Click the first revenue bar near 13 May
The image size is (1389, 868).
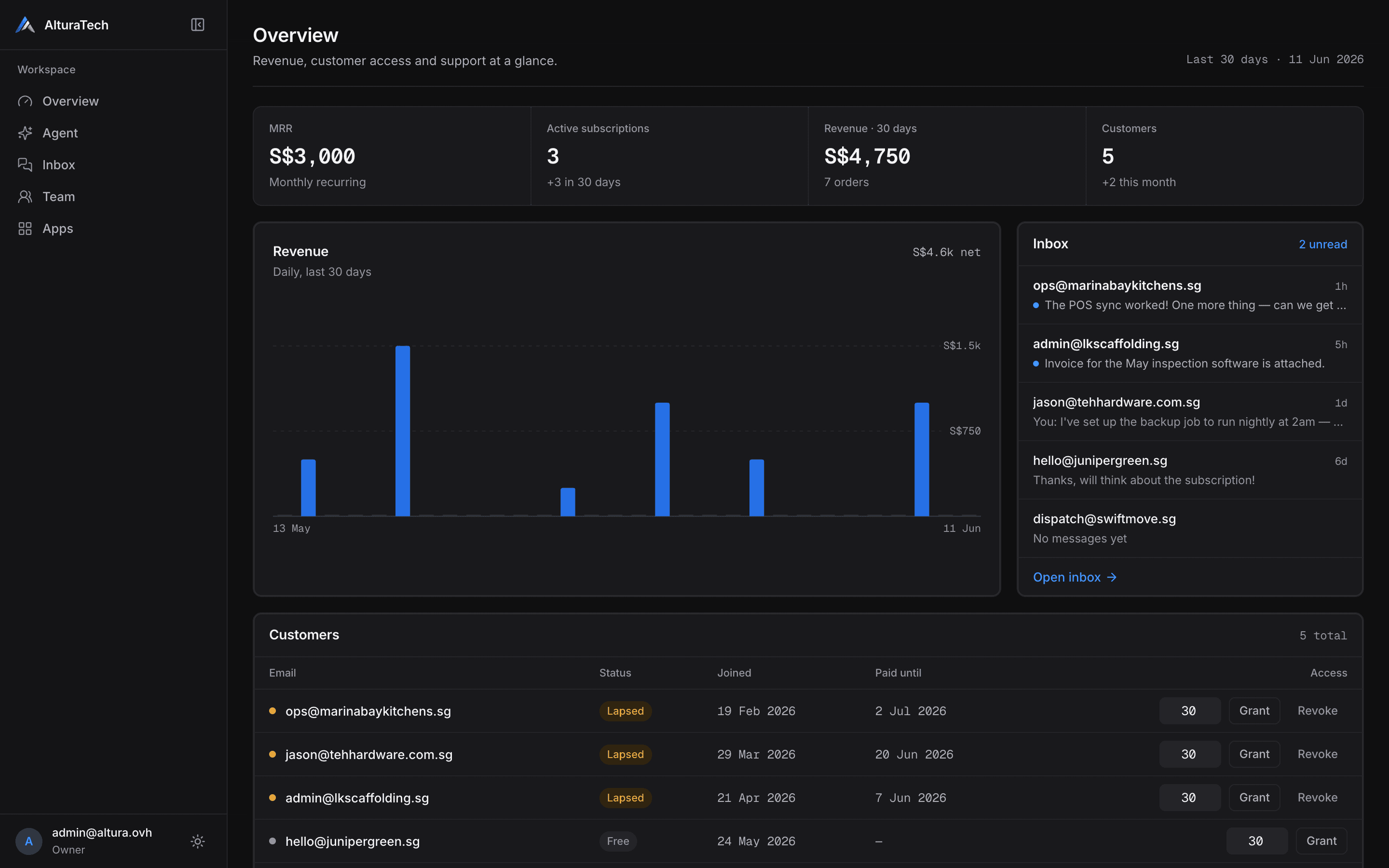[x=308, y=488]
